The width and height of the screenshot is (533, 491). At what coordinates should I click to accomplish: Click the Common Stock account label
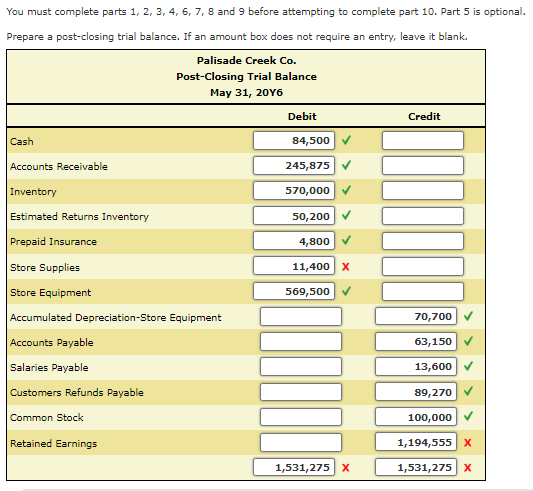pos(47,418)
